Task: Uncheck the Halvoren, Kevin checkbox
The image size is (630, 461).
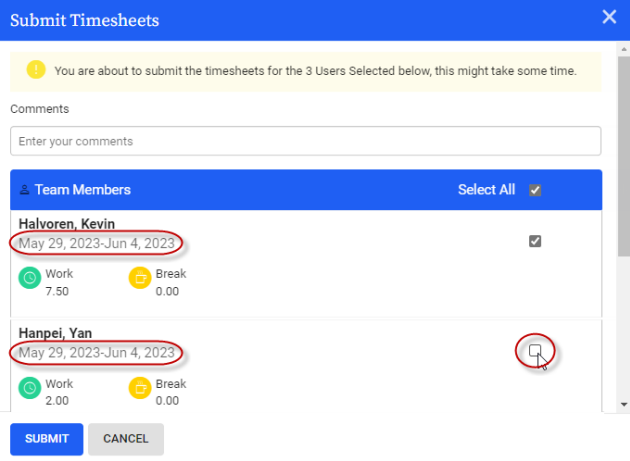Action: tap(535, 241)
